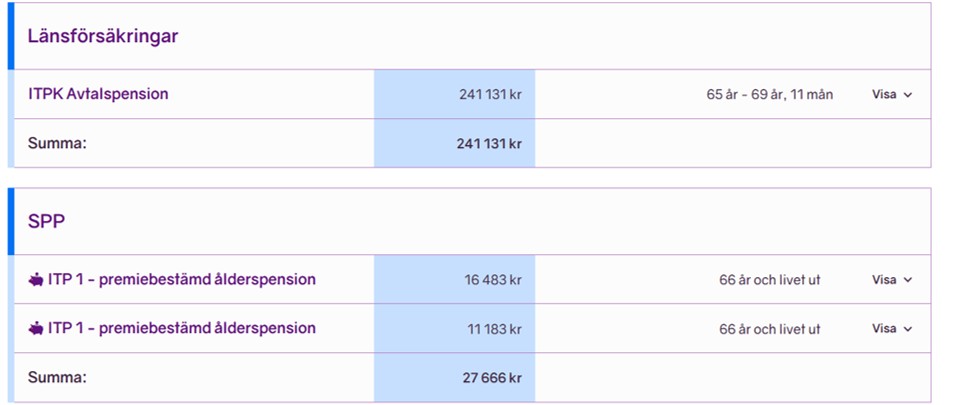
Task: Click the 16 483 kr amount cell
Action: 455,279
